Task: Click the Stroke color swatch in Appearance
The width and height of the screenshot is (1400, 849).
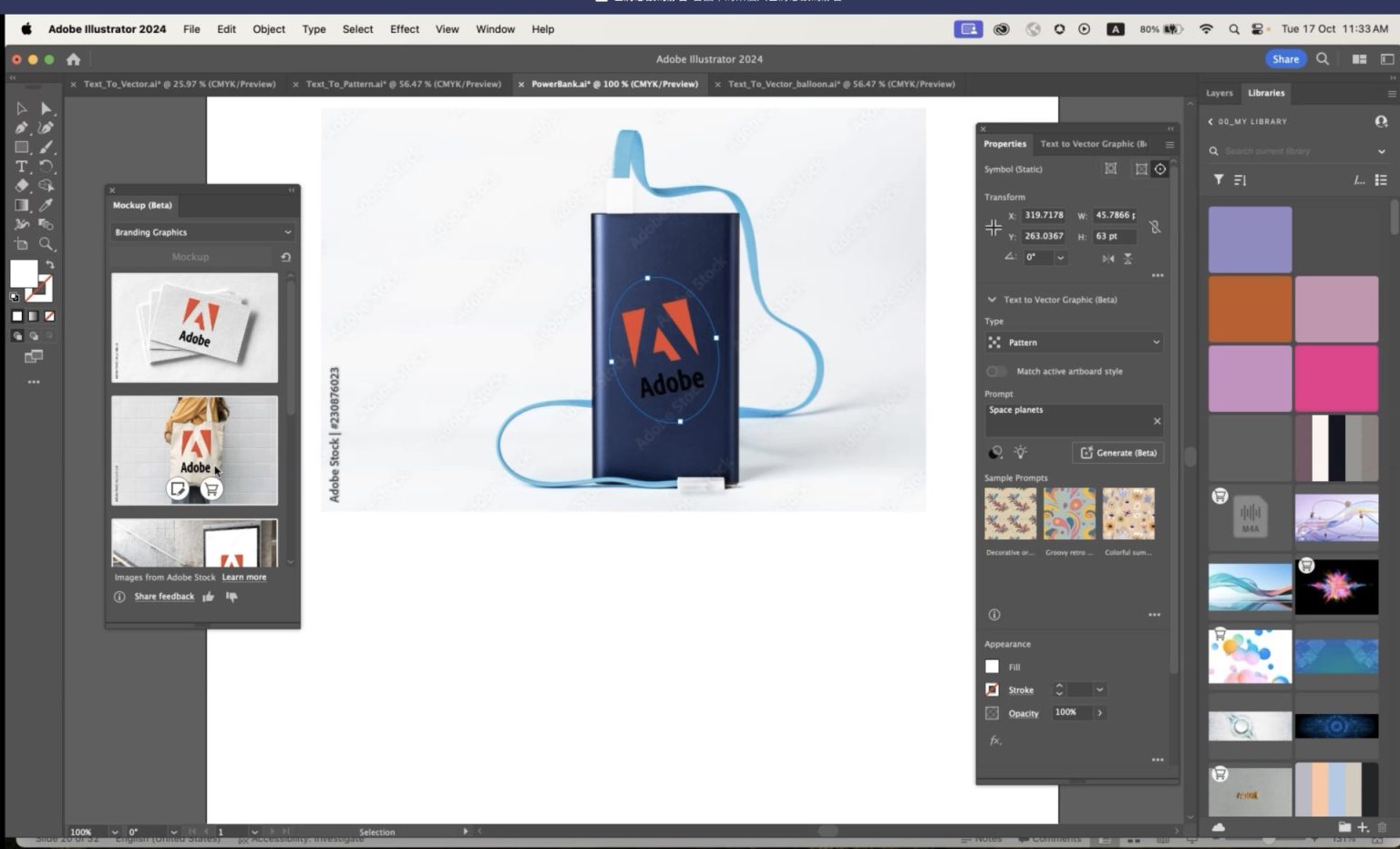Action: coord(993,690)
